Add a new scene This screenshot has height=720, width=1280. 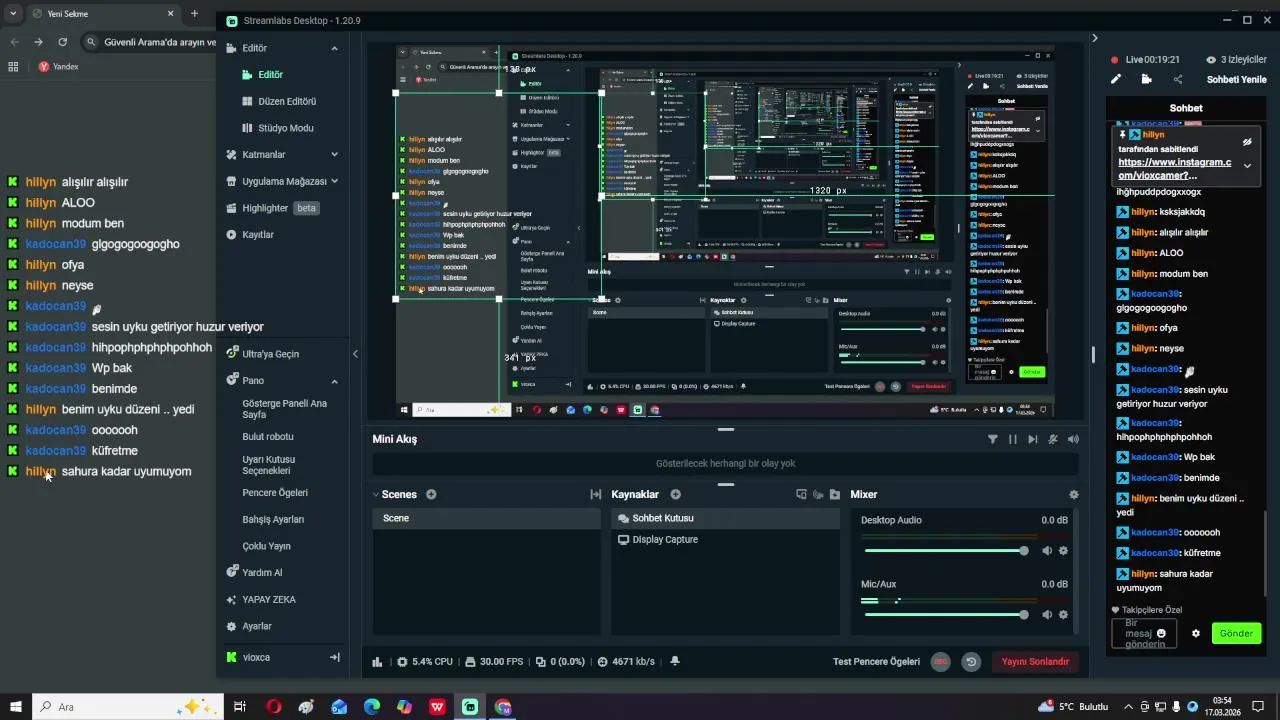pyautogui.click(x=431, y=494)
